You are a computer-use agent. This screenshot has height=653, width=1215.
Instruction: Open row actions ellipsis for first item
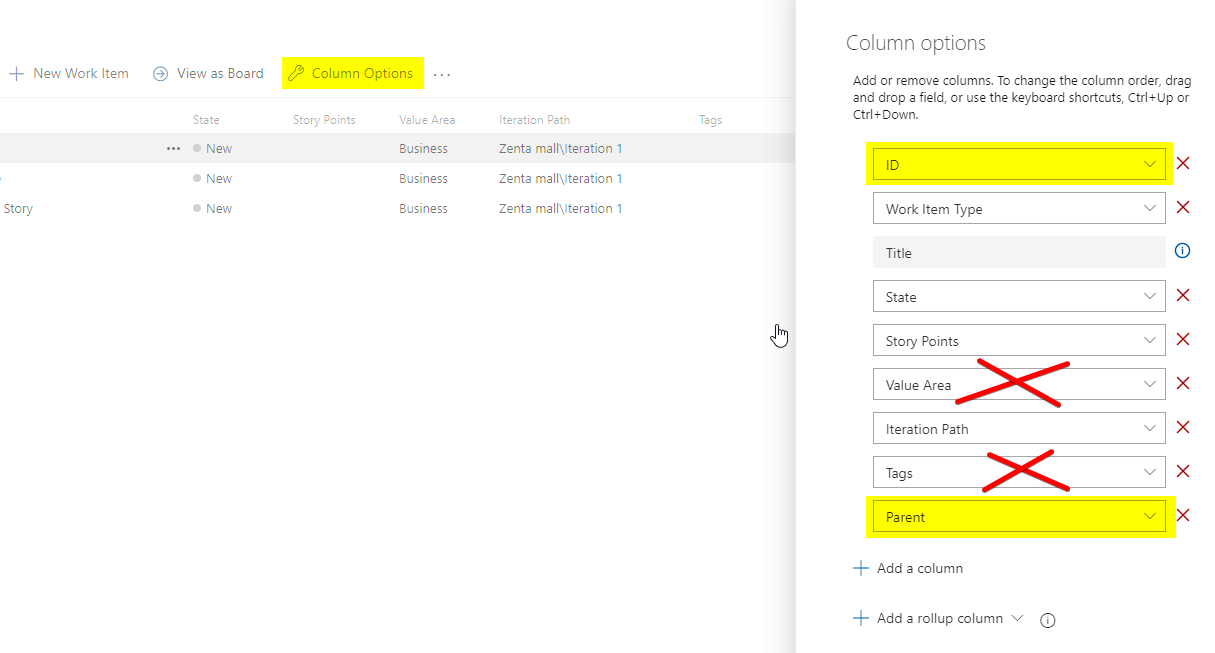pyautogui.click(x=174, y=148)
